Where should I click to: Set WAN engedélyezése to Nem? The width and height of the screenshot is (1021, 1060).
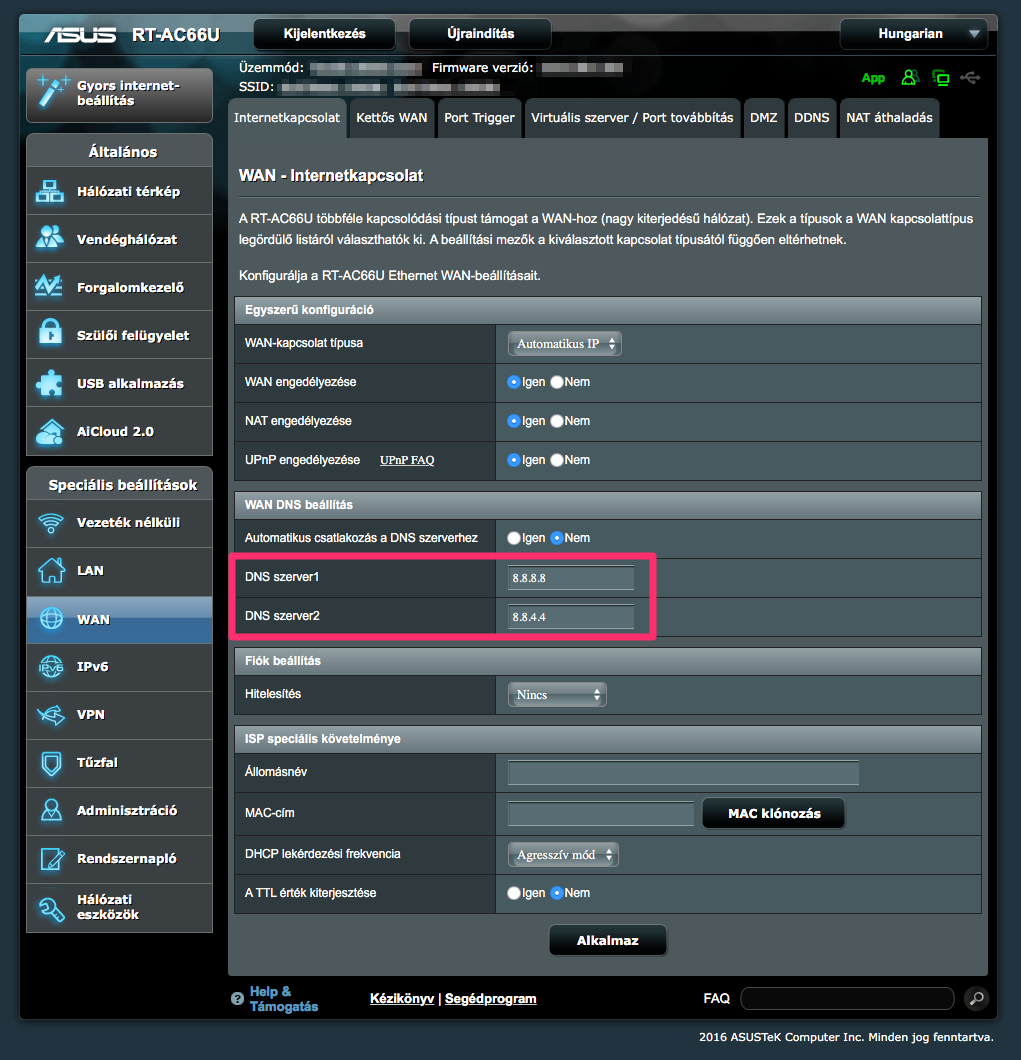tap(556, 382)
